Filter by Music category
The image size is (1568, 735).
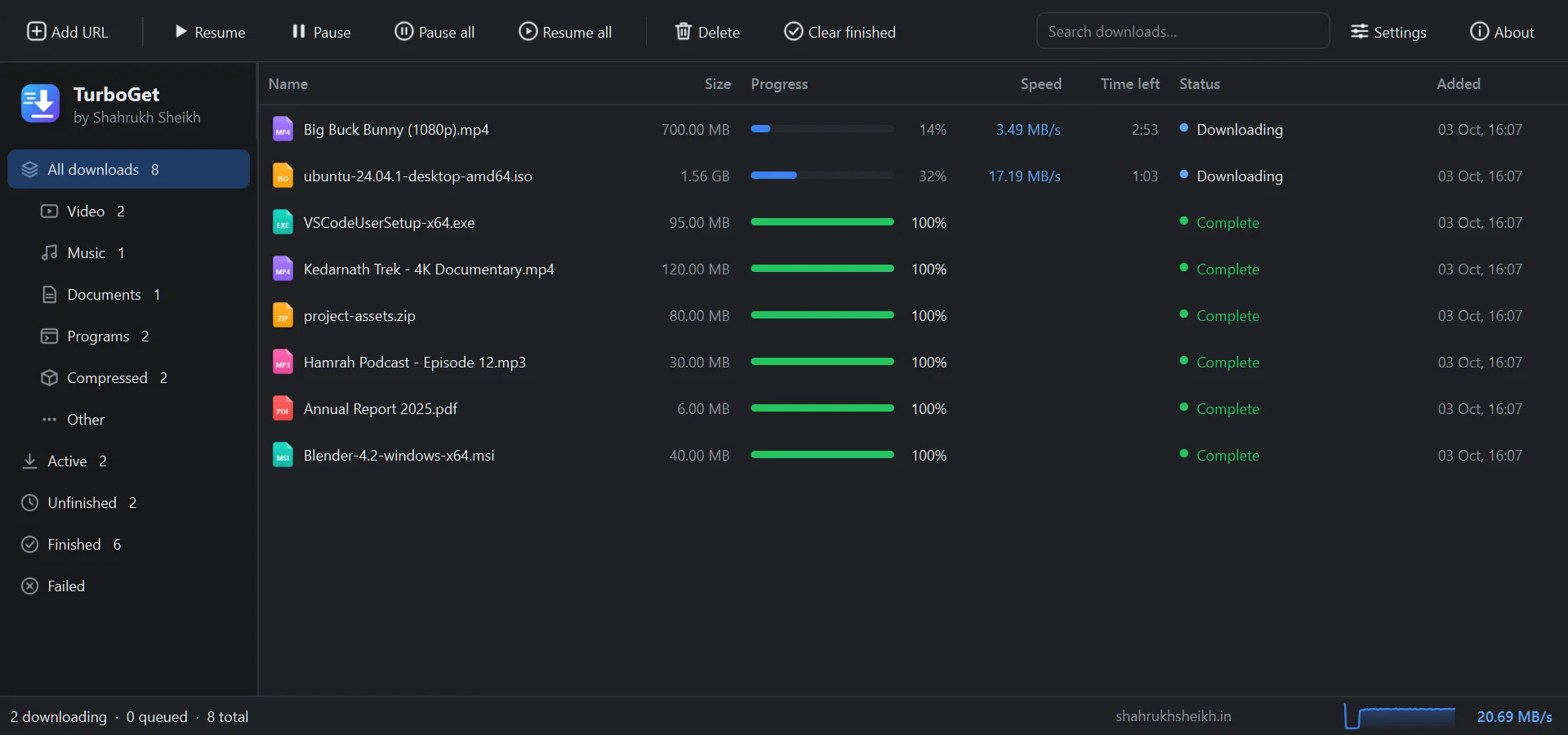(129, 252)
